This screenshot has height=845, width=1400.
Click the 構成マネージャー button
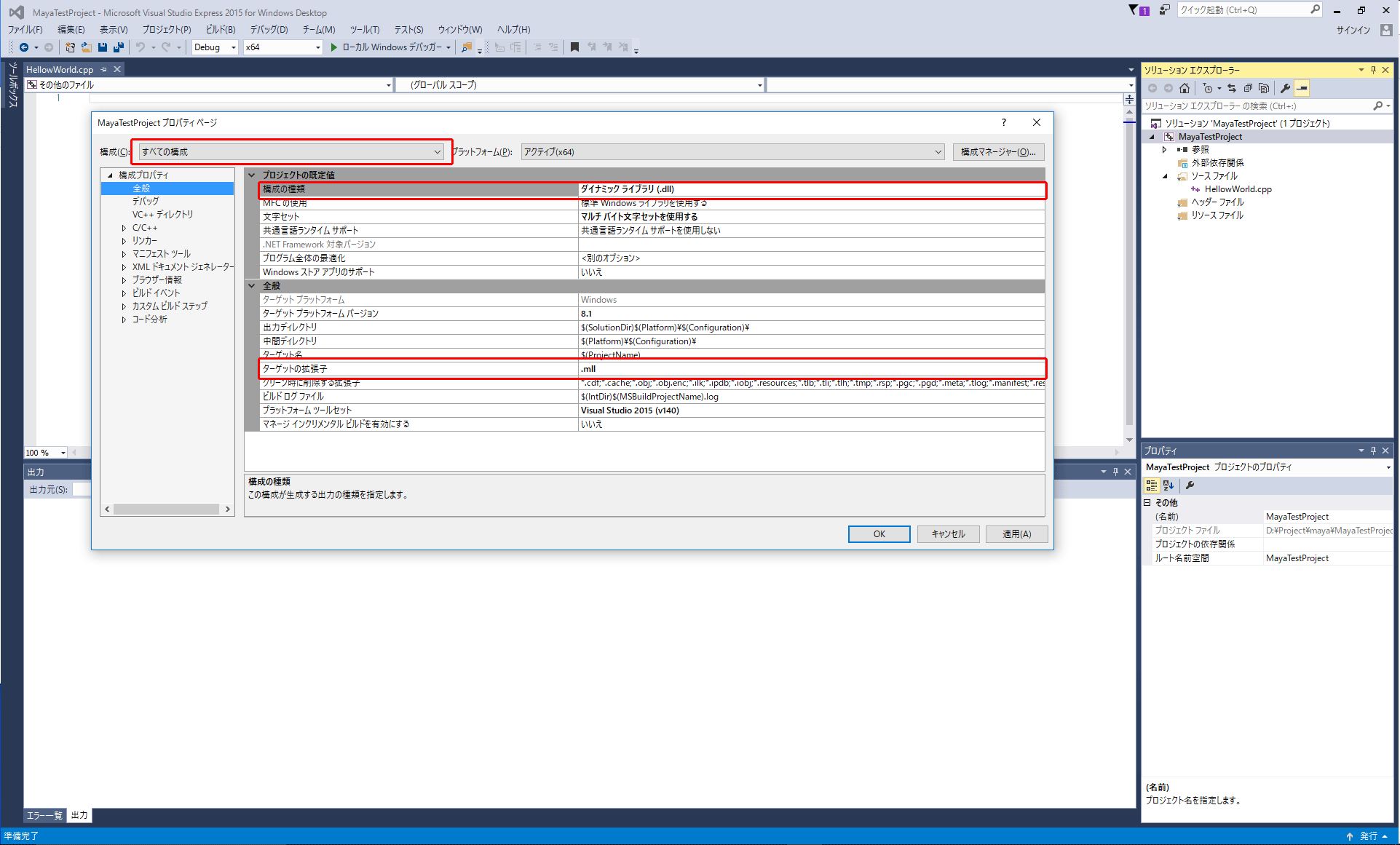tap(998, 152)
